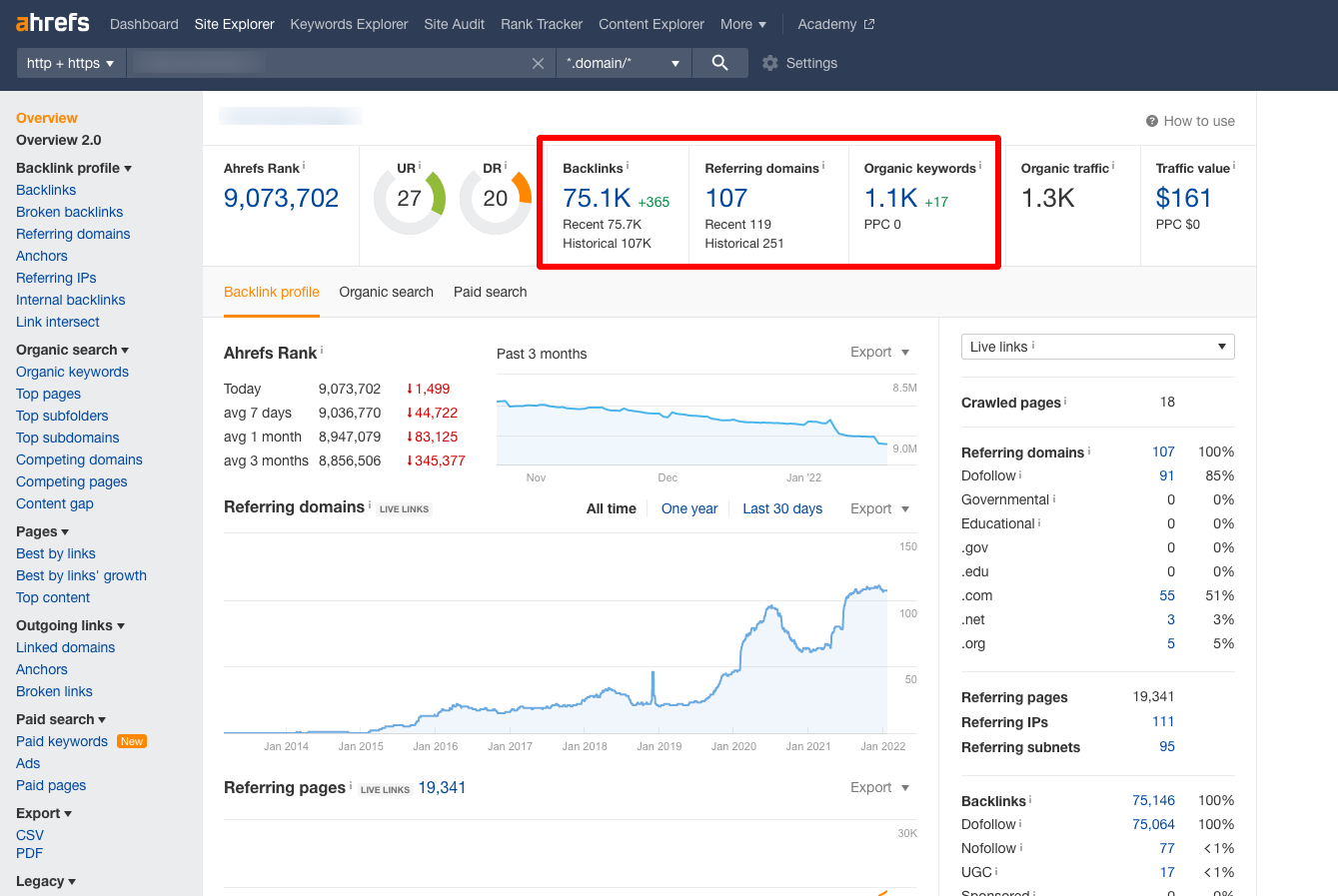Open Export dropdown for Ahrefs Rank chart

tap(880, 352)
